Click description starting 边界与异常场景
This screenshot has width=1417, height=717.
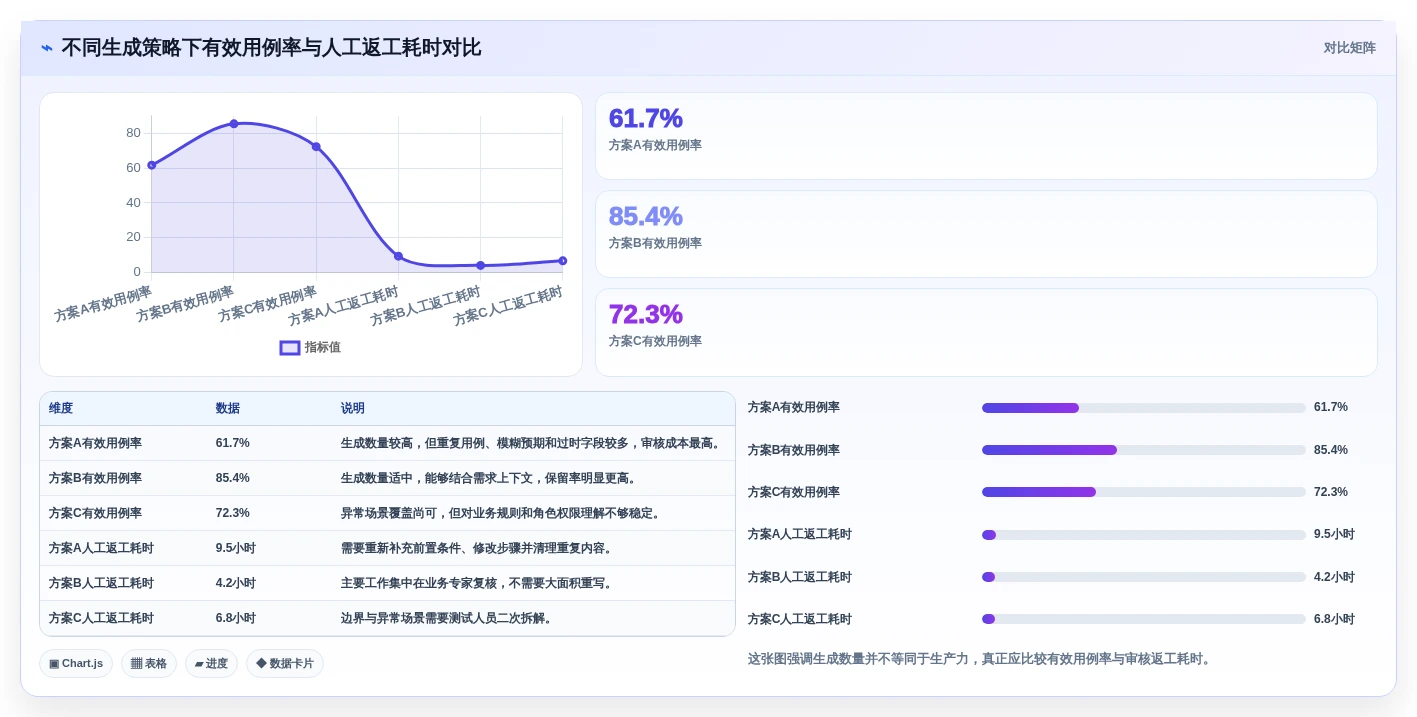tap(448, 618)
